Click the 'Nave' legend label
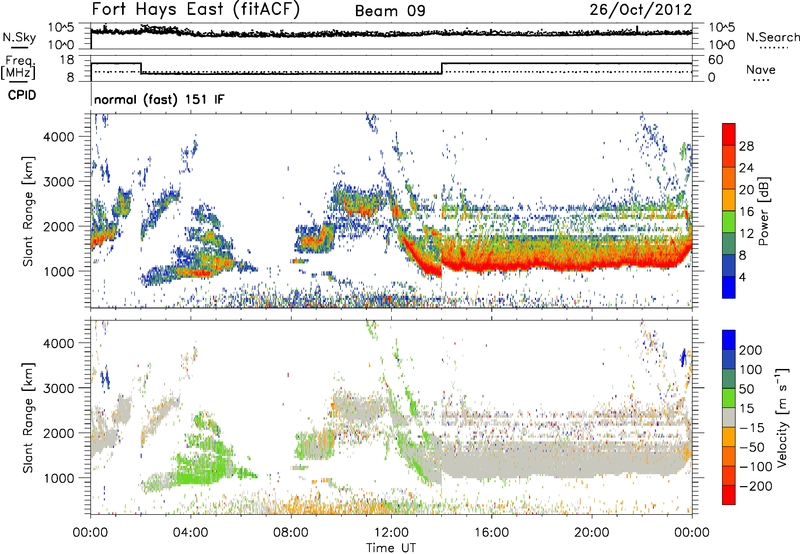Image resolution: width=800 pixels, height=554 pixels. (x=761, y=69)
